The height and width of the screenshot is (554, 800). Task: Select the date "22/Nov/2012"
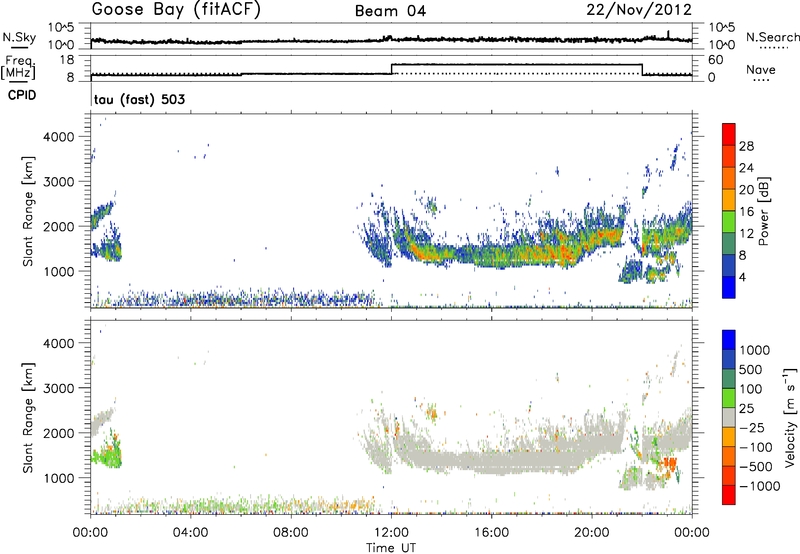(x=639, y=10)
